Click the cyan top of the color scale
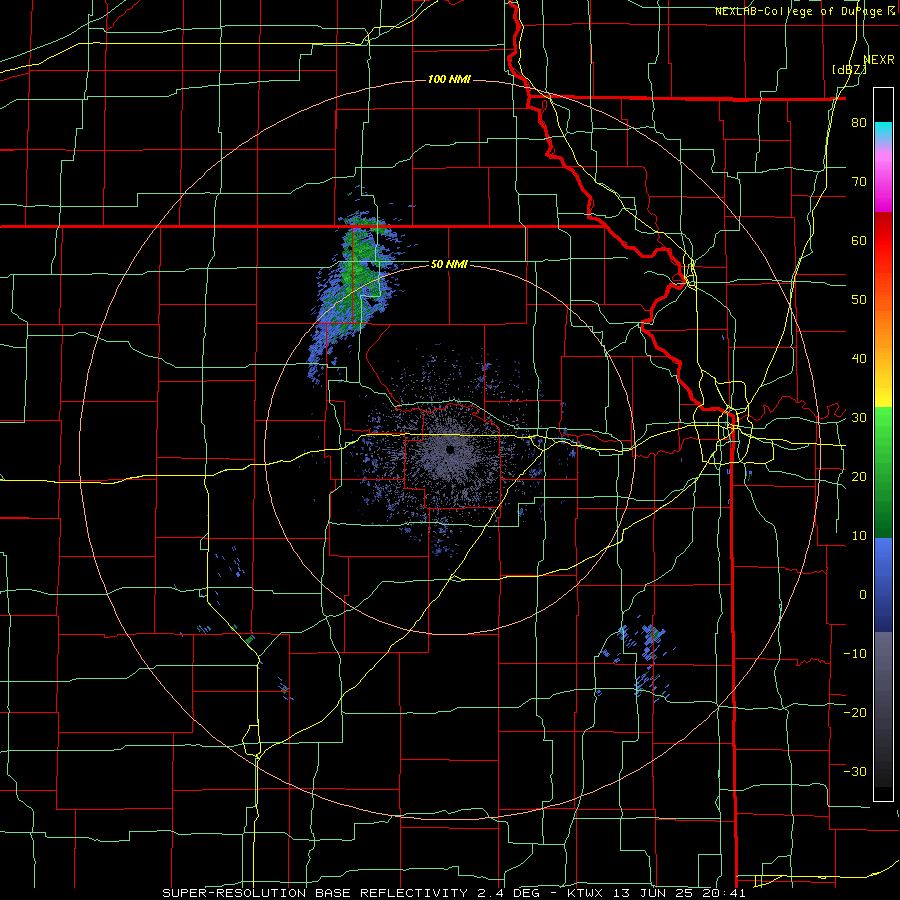900x900 pixels. pos(883,131)
